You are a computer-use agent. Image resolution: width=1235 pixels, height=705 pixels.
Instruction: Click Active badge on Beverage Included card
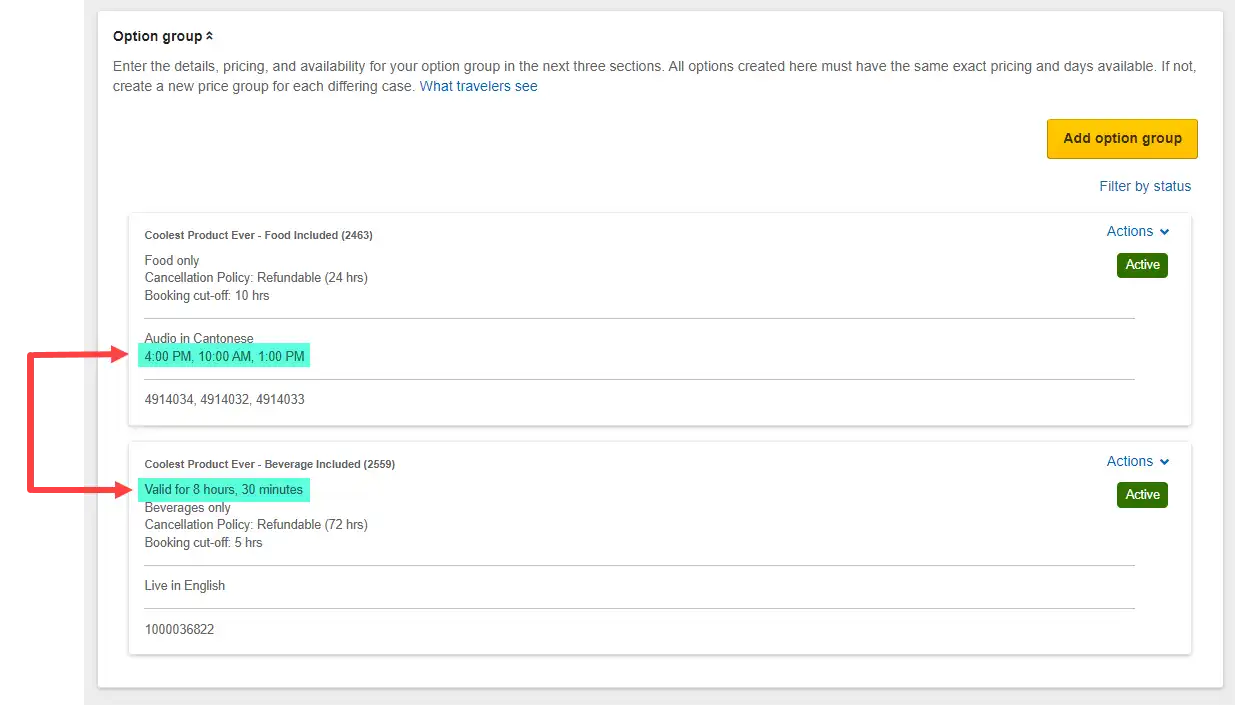[x=1142, y=495]
